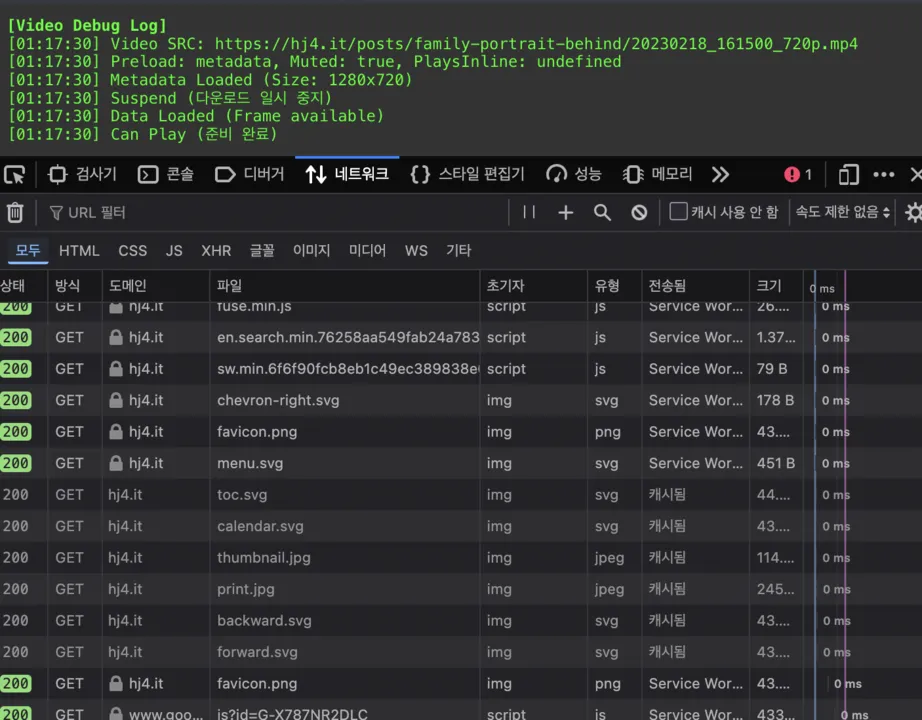Open the three-dot DevTools options menu
The width and height of the screenshot is (922, 720).
click(x=883, y=175)
